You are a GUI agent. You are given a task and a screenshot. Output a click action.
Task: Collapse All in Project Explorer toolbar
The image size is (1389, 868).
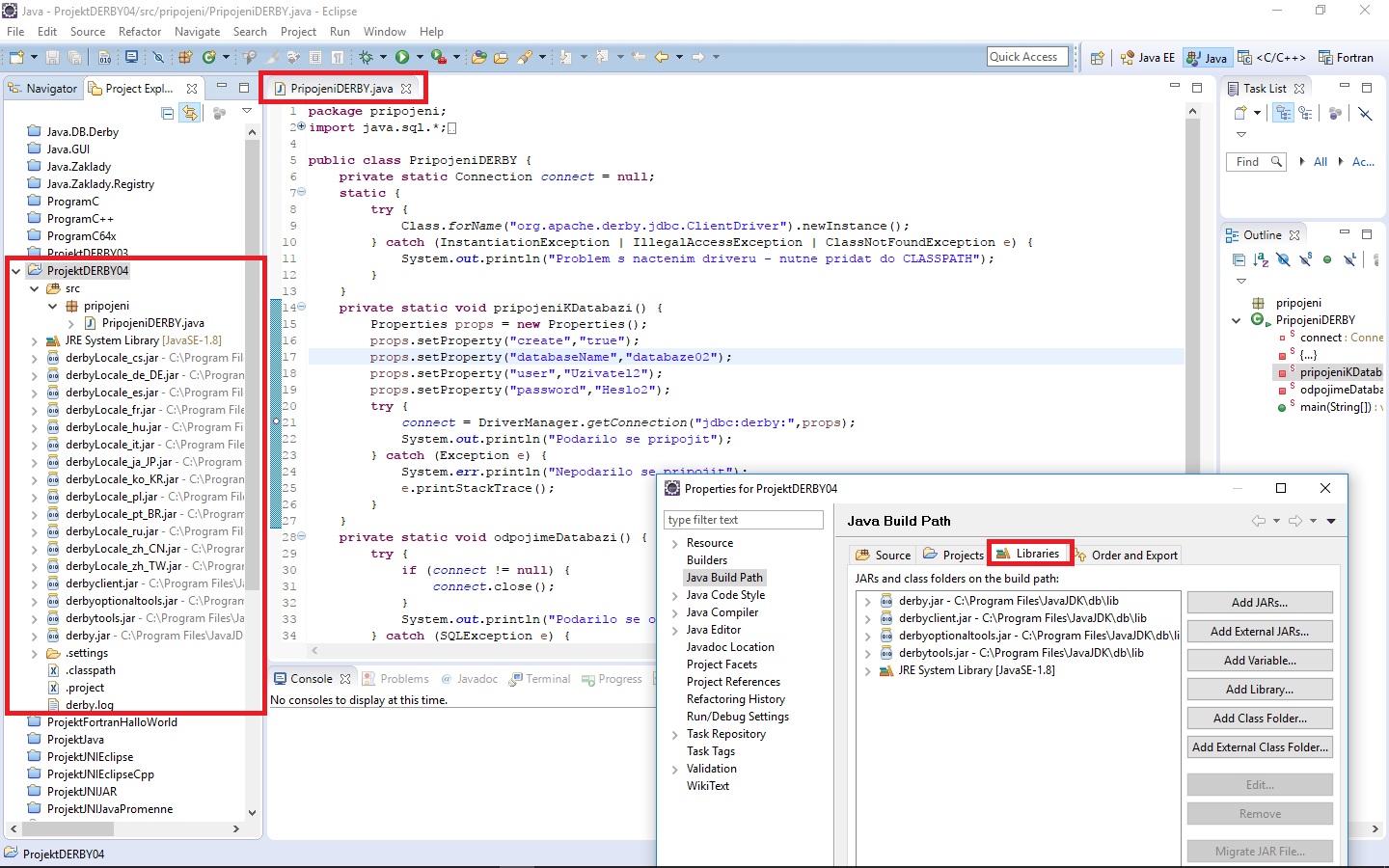click(167, 113)
